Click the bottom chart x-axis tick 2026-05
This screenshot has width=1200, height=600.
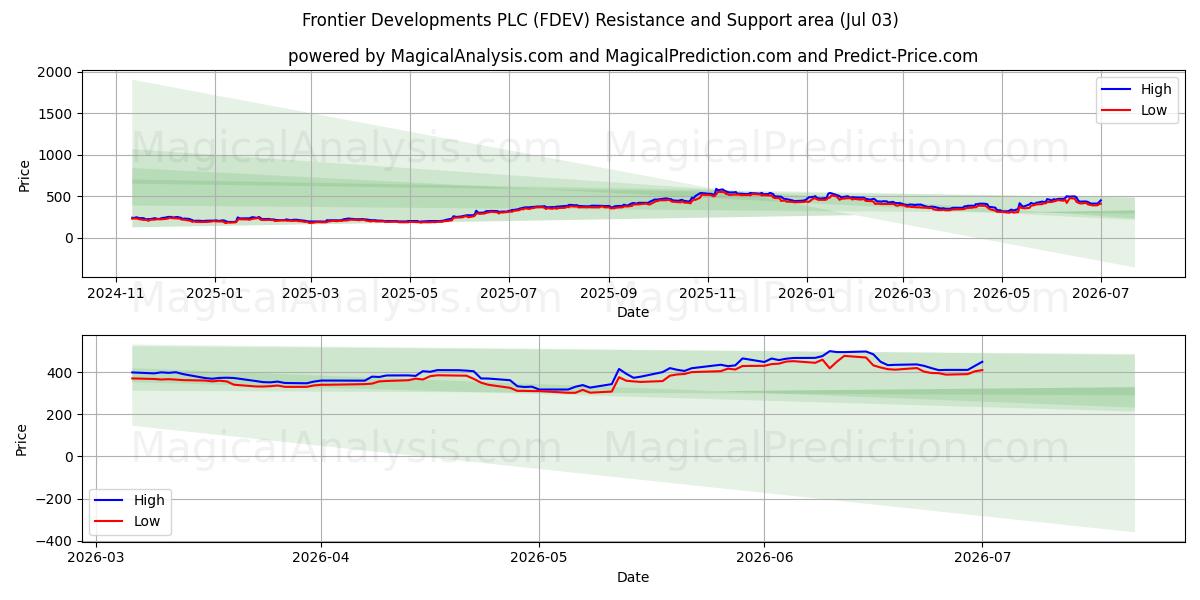coord(539,558)
